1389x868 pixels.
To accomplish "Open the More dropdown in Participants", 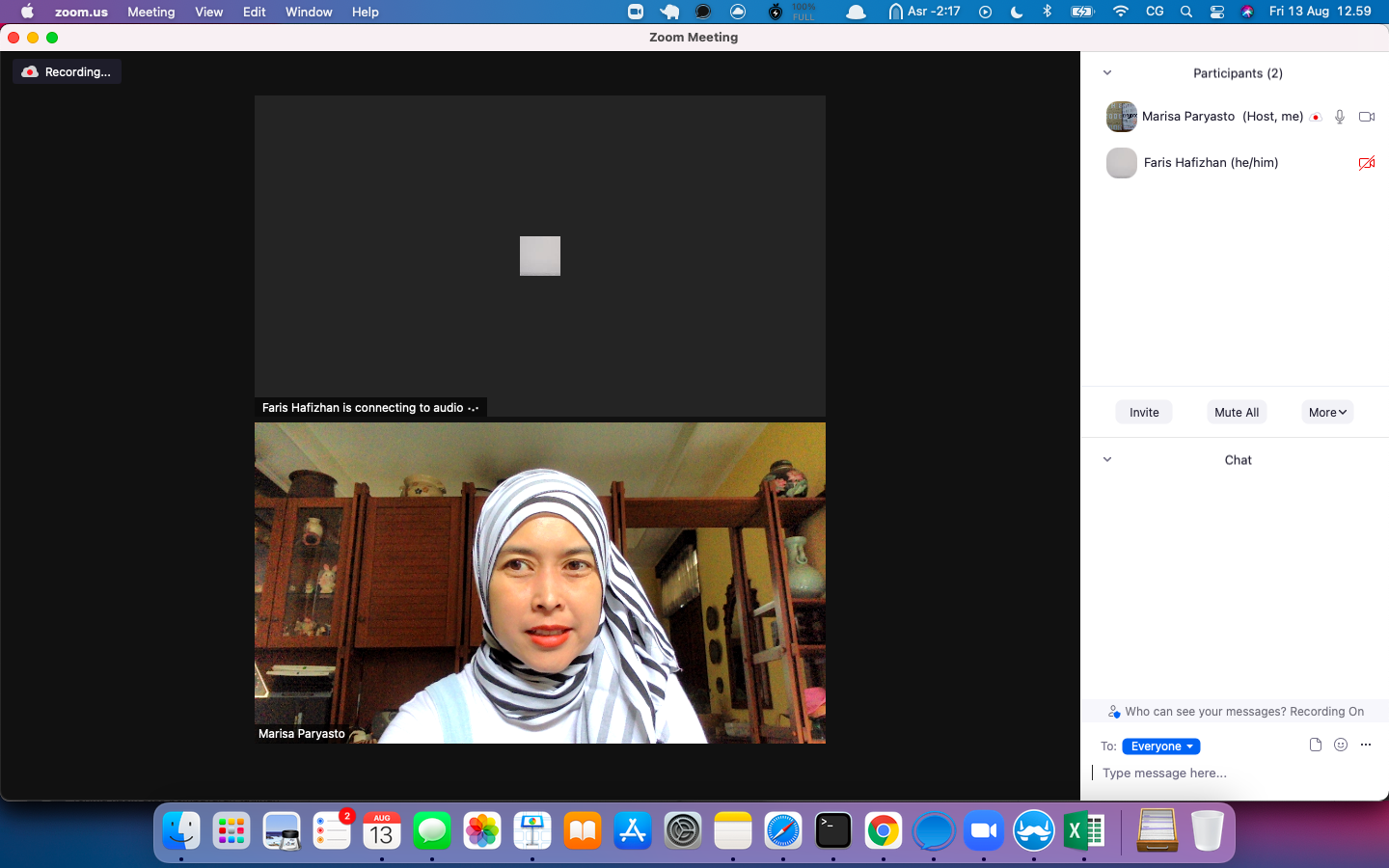I will [x=1327, y=412].
